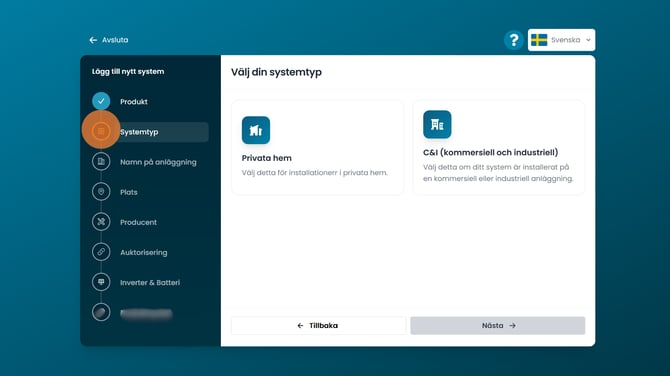Open the Svenska language dropdown
The image size is (670, 376).
click(x=561, y=40)
